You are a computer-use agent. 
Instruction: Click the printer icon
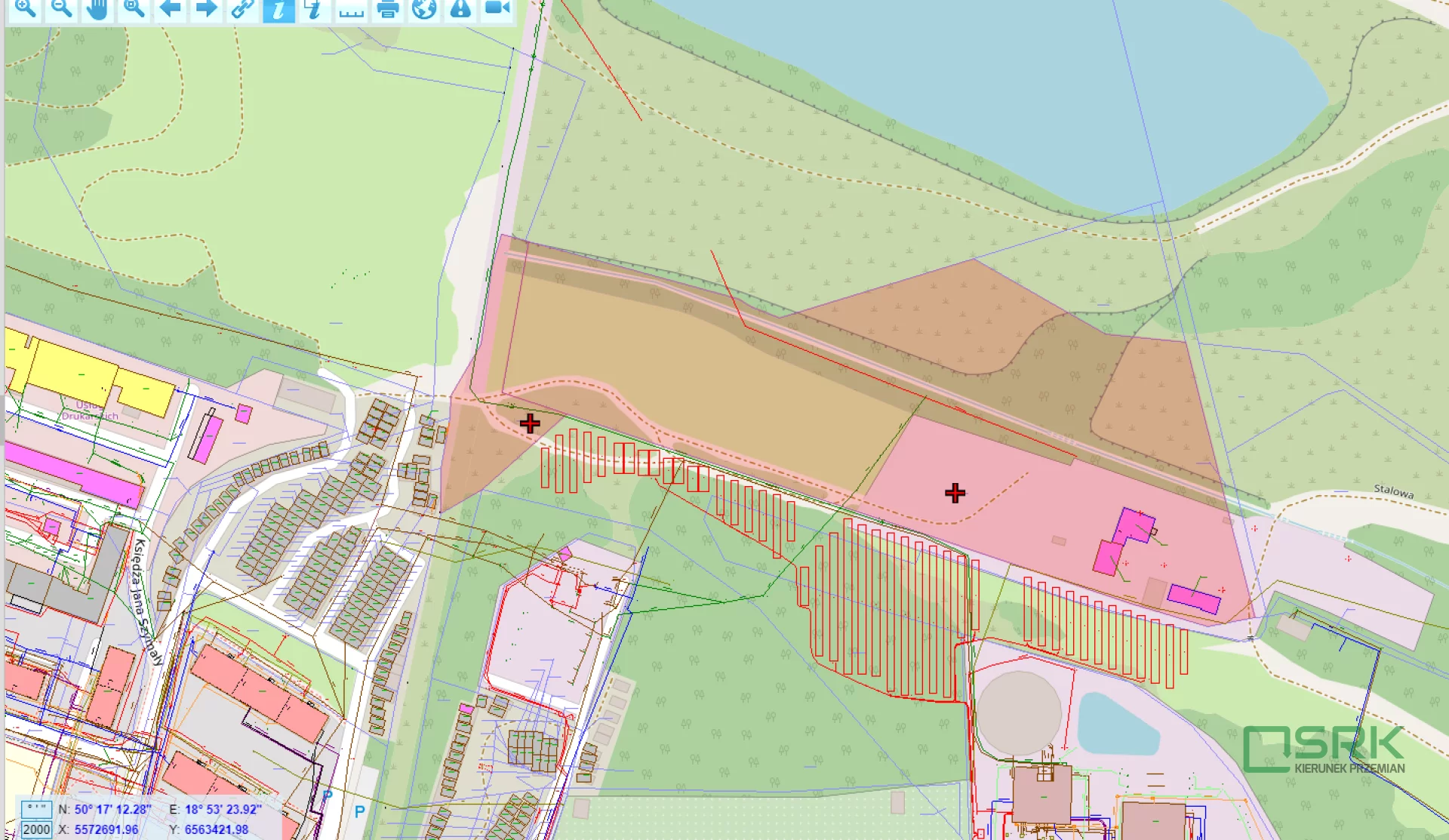click(388, 9)
